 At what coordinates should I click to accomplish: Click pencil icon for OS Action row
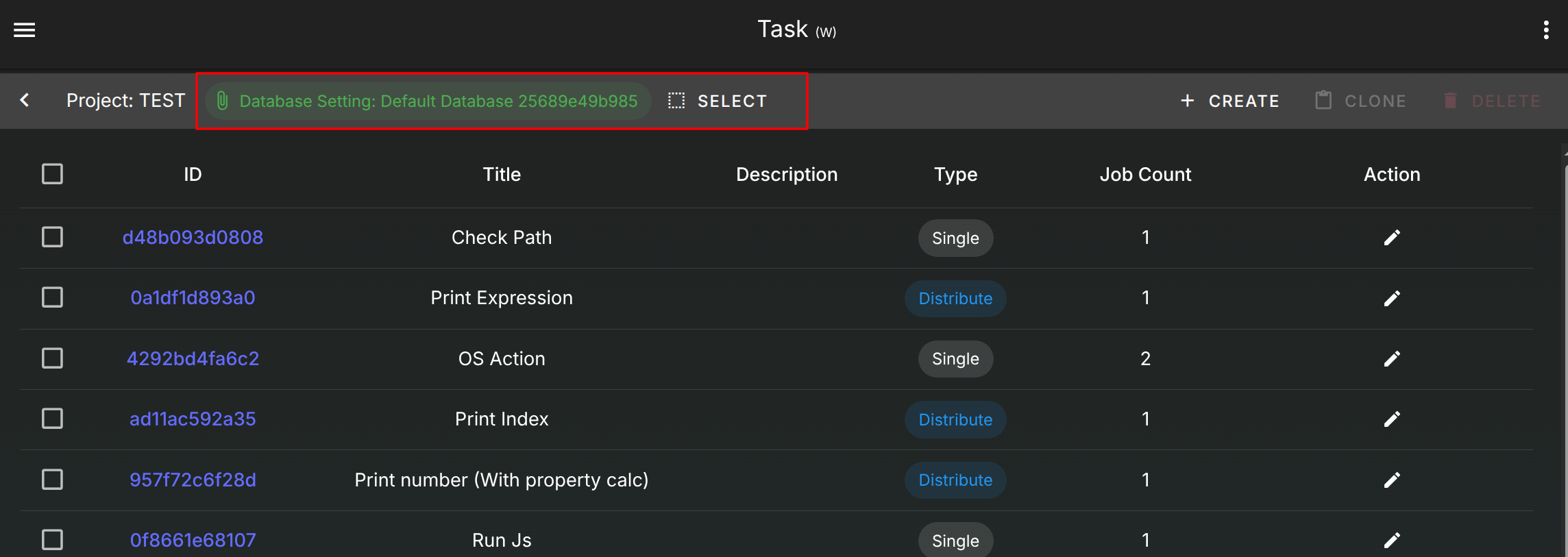tap(1391, 359)
